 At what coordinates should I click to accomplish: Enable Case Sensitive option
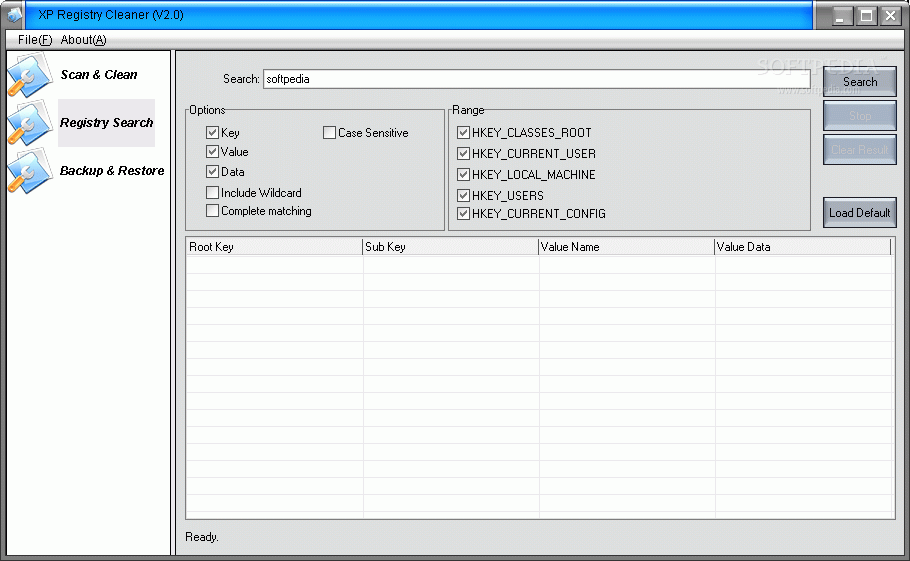(329, 133)
